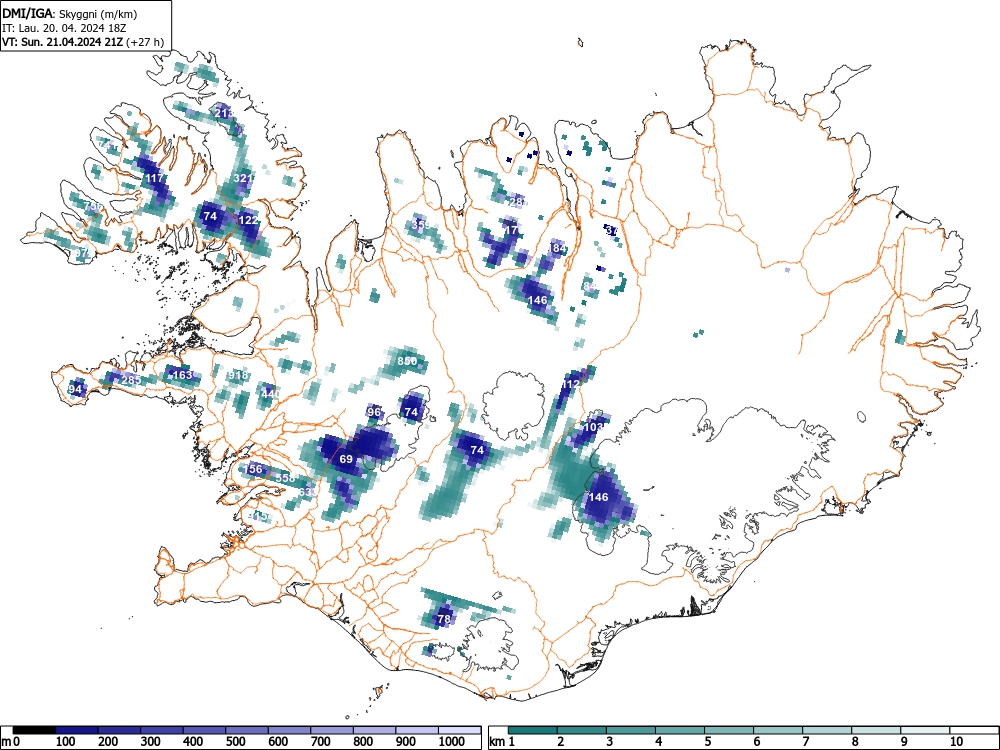This screenshot has width=1000, height=750.
Task: Click the pale 900–1000 m legend swatch
Action: coord(417,730)
